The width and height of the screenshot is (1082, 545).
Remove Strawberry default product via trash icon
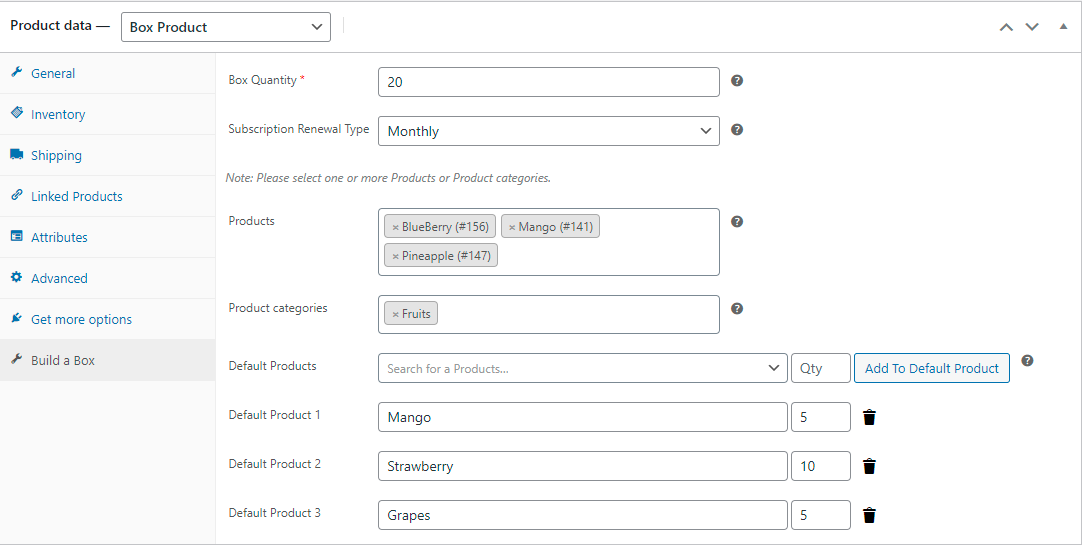pos(869,466)
